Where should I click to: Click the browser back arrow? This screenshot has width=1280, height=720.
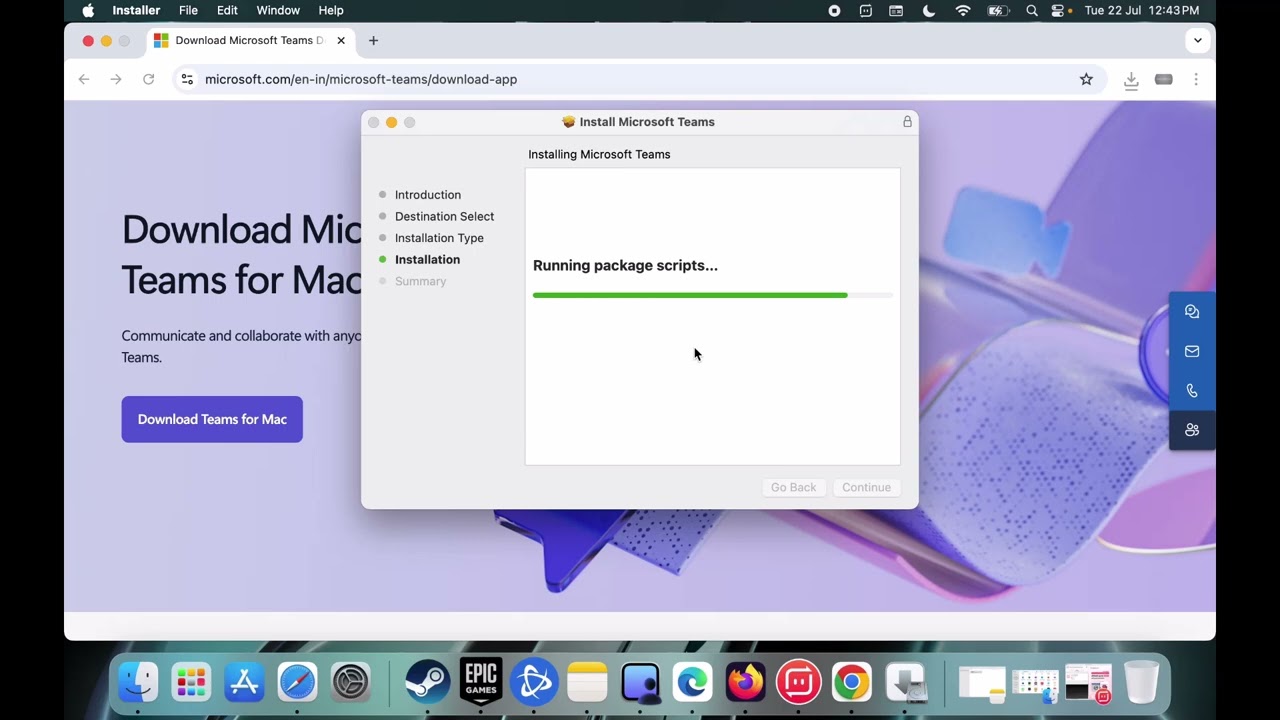pyautogui.click(x=84, y=79)
